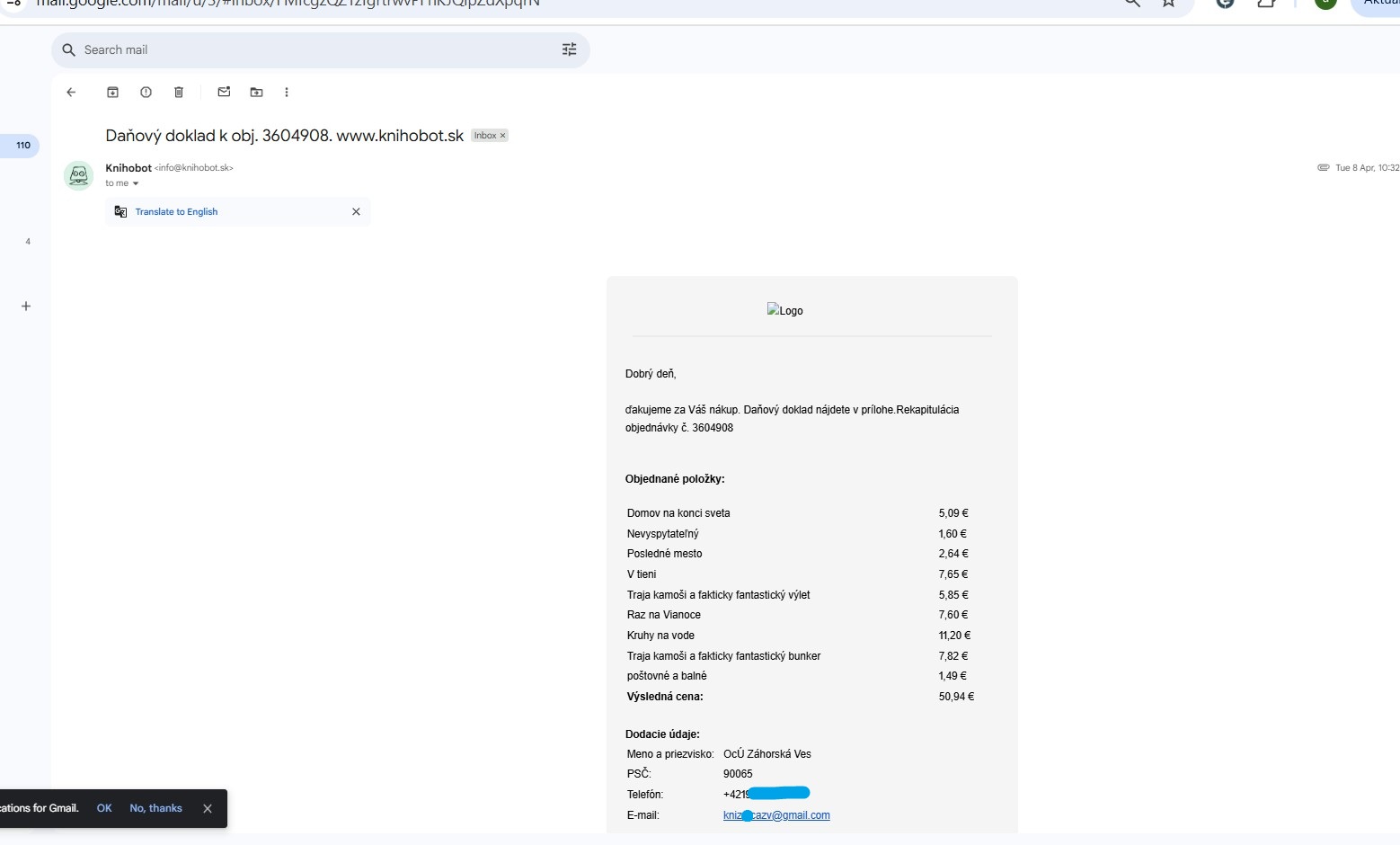Go back to inbox with the arrow
This screenshot has width=1400, height=845.
coord(71,92)
